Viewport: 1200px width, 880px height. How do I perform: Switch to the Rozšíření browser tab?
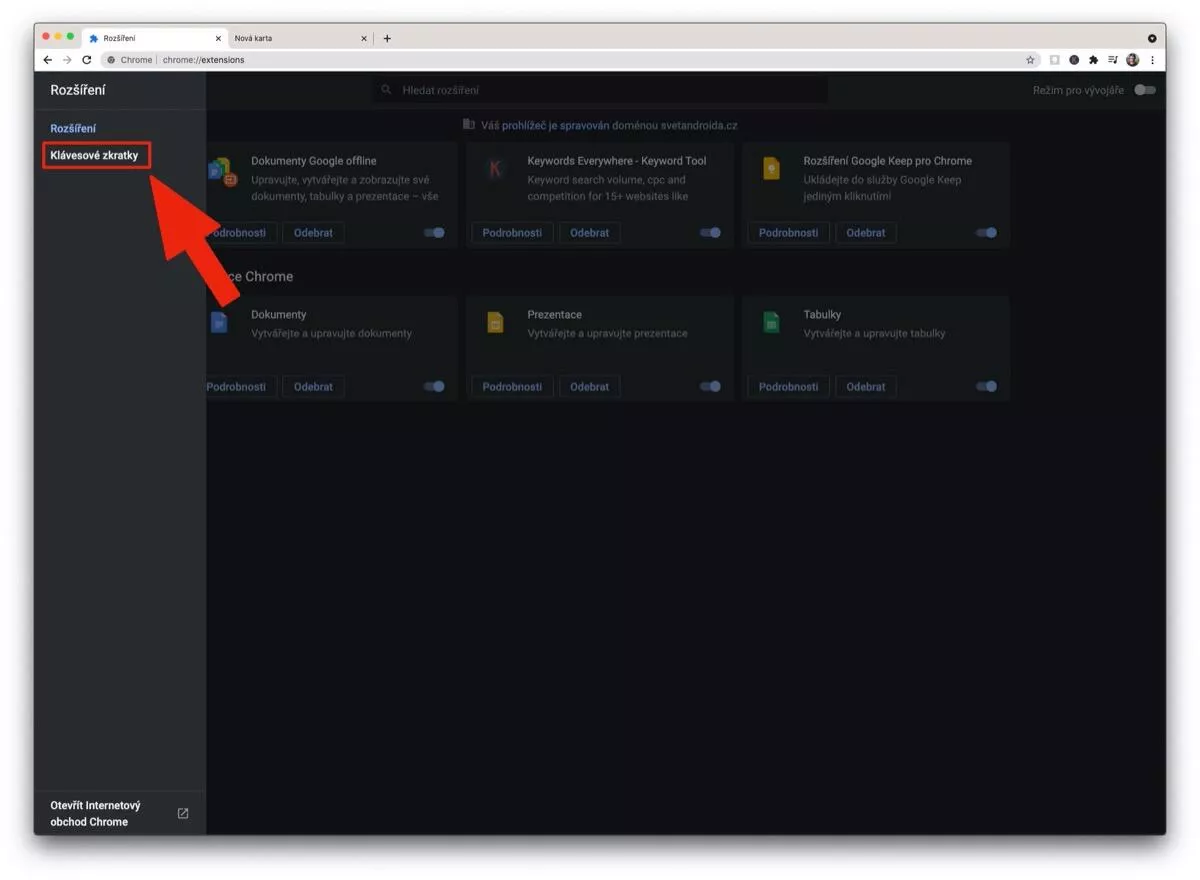point(155,38)
